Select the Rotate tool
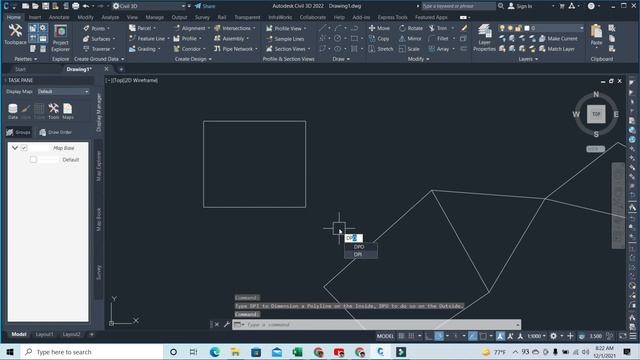640x360 pixels. (411, 28)
